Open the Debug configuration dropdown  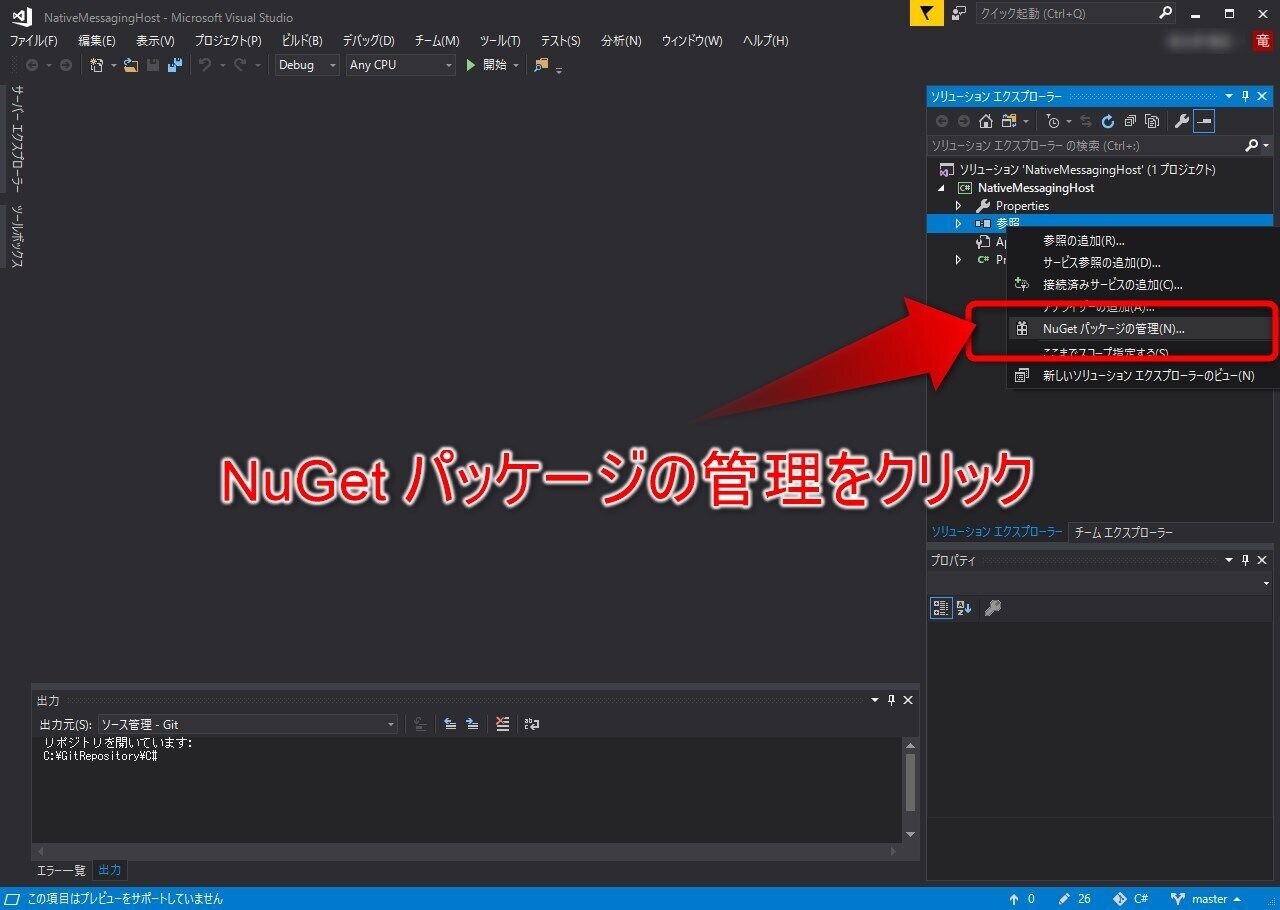coord(308,65)
